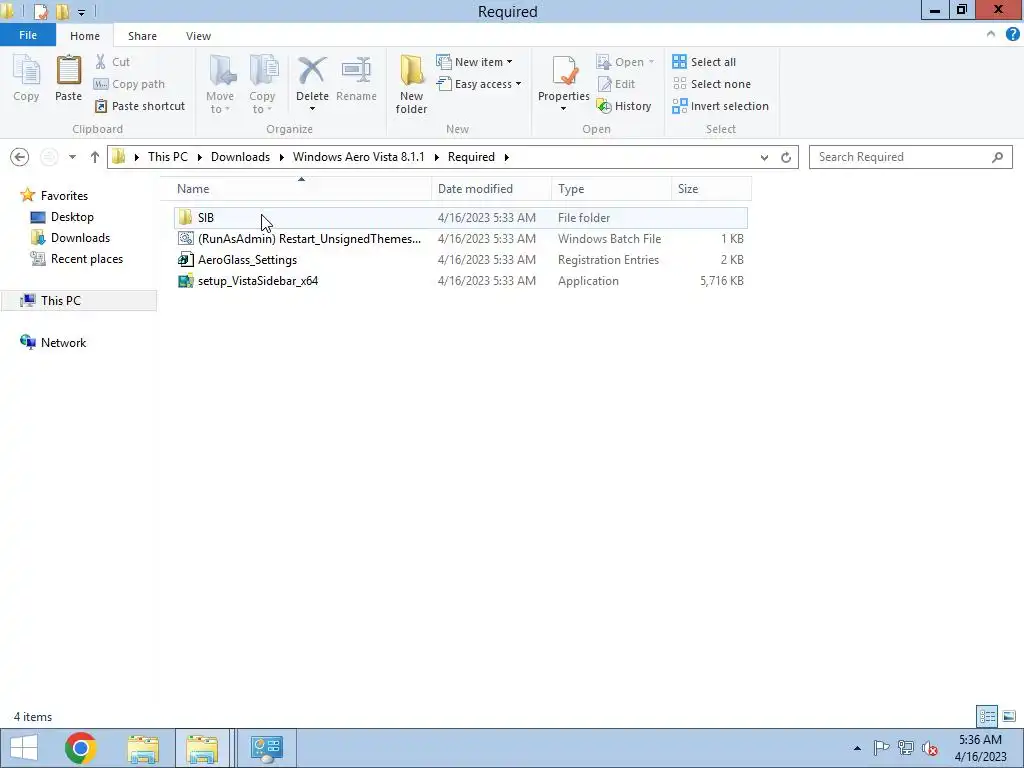Select Network in navigation pane
This screenshot has height=768, width=1024.
tap(54, 342)
